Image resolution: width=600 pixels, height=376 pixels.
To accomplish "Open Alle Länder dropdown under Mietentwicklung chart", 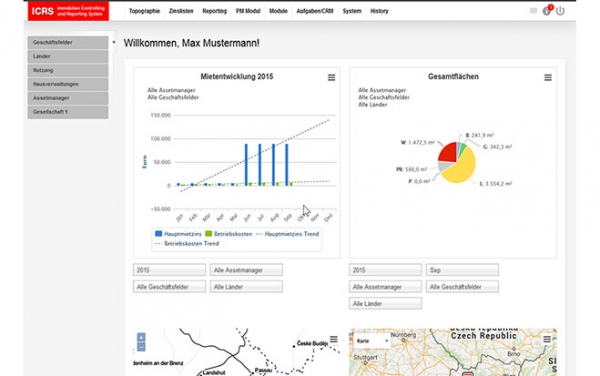I will point(246,287).
